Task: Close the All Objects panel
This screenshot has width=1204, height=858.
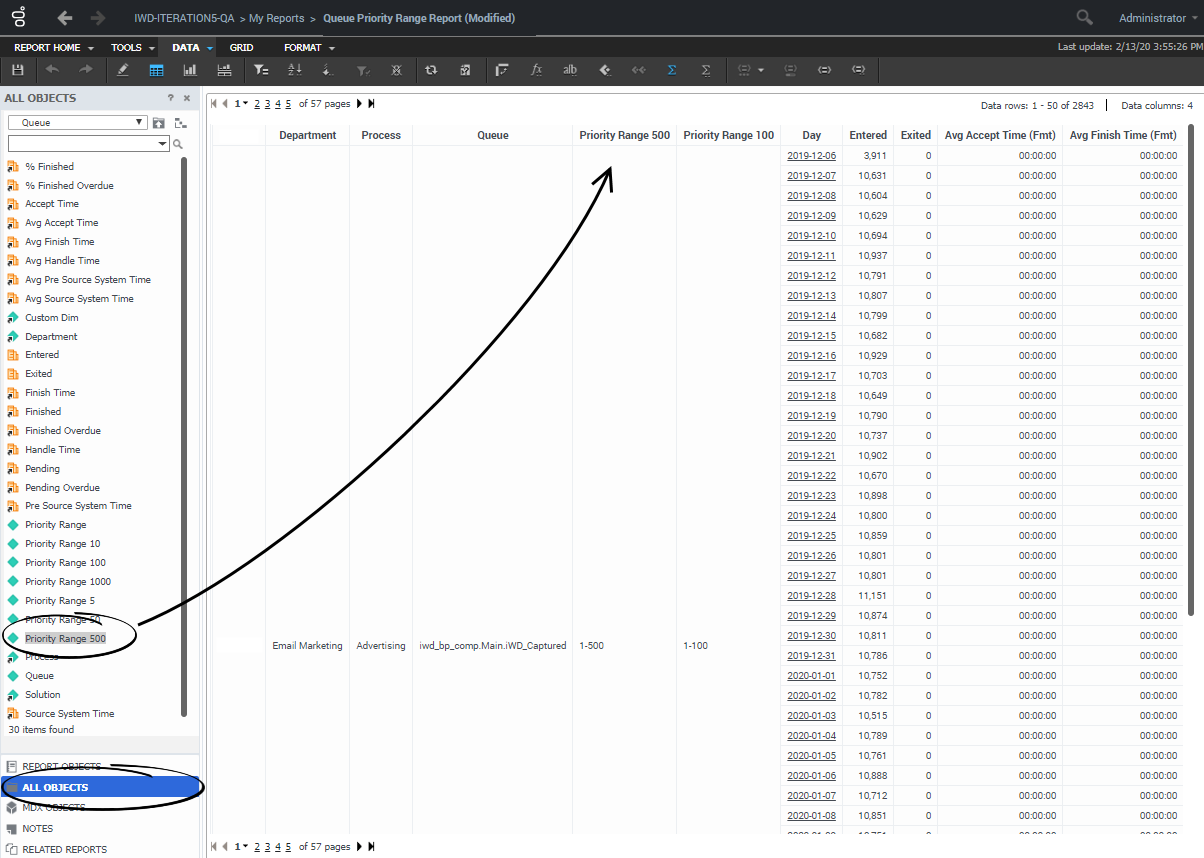Action: pyautogui.click(x=186, y=98)
